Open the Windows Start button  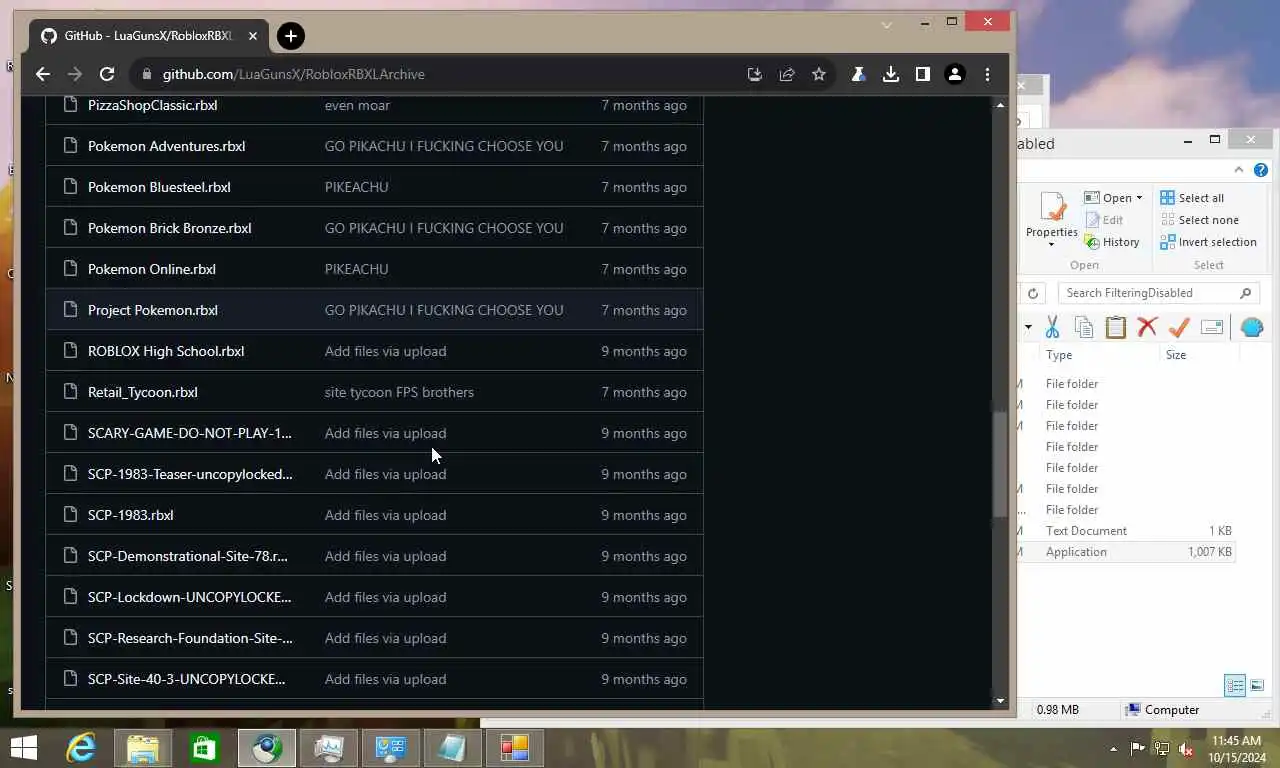pyautogui.click(x=23, y=748)
